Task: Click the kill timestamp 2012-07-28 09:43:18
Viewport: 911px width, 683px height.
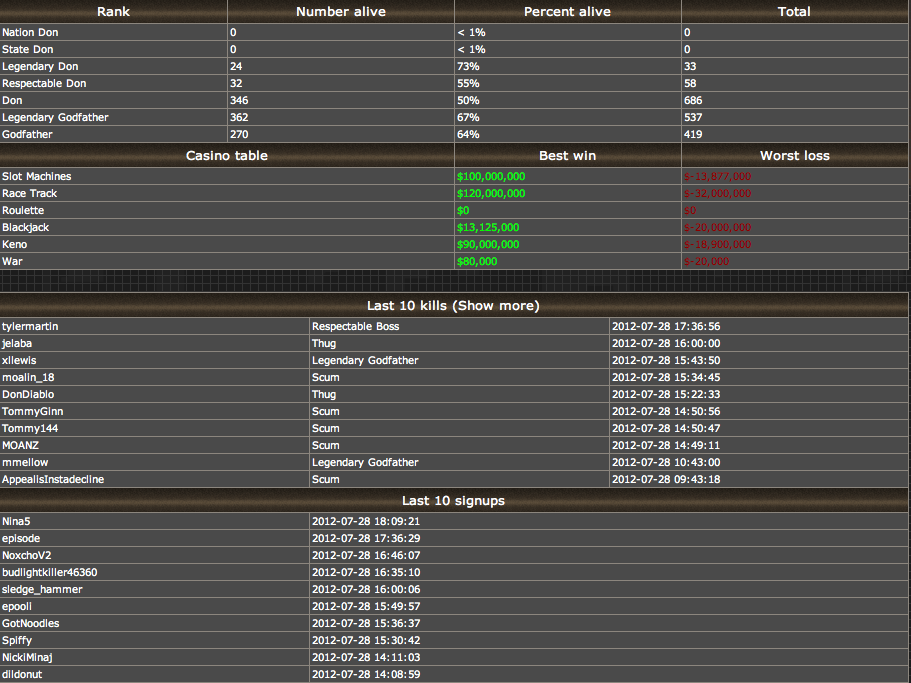Action: tap(666, 479)
